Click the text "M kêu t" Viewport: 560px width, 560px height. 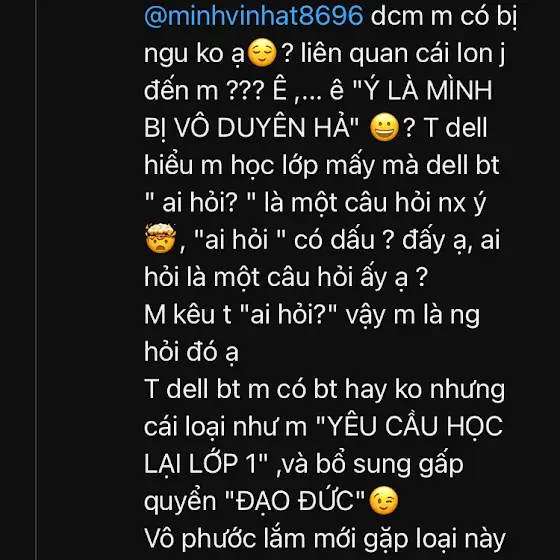click(188, 315)
